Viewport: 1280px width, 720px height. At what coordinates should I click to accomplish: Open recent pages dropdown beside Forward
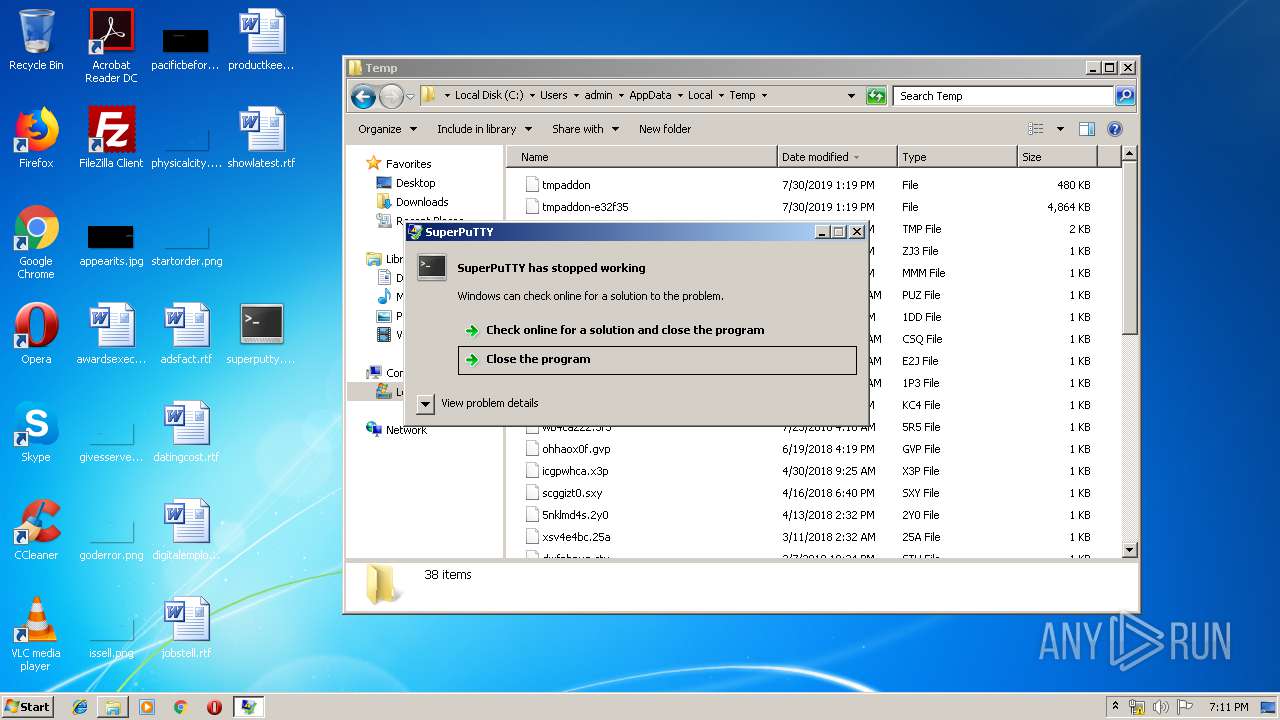click(410, 97)
